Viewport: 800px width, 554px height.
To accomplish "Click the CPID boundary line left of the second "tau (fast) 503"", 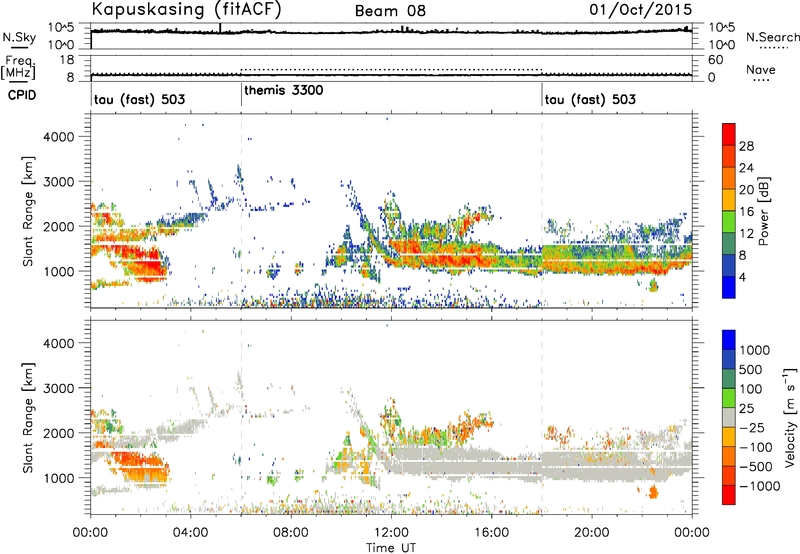I will point(542,93).
